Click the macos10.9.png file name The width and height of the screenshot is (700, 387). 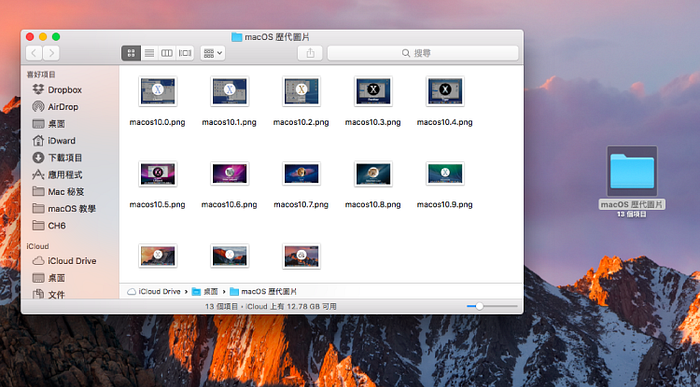click(x=445, y=204)
